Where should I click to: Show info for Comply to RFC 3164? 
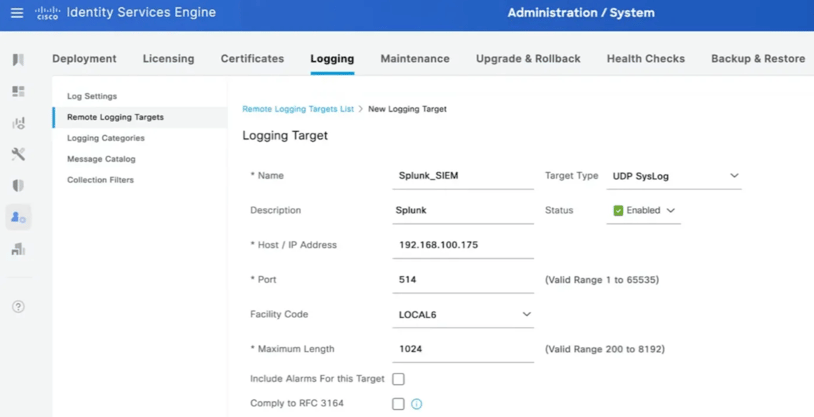[x=416, y=403]
